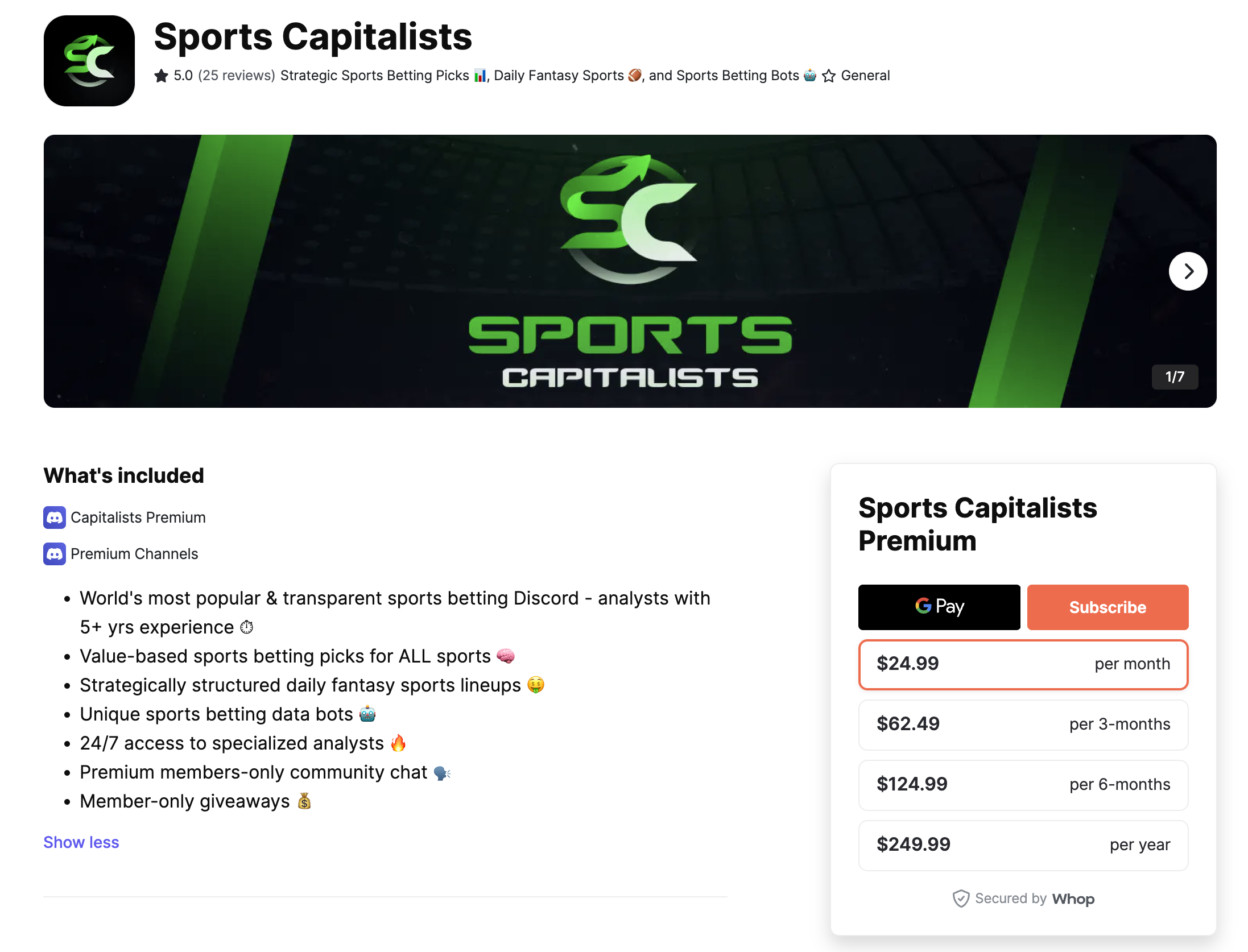Advance carousel with the right chevron arrow

pyautogui.click(x=1188, y=271)
